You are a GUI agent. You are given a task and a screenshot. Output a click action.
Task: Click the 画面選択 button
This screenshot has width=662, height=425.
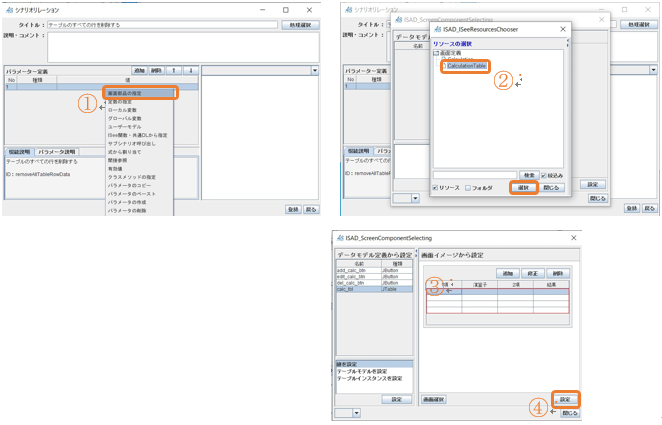tap(434, 399)
